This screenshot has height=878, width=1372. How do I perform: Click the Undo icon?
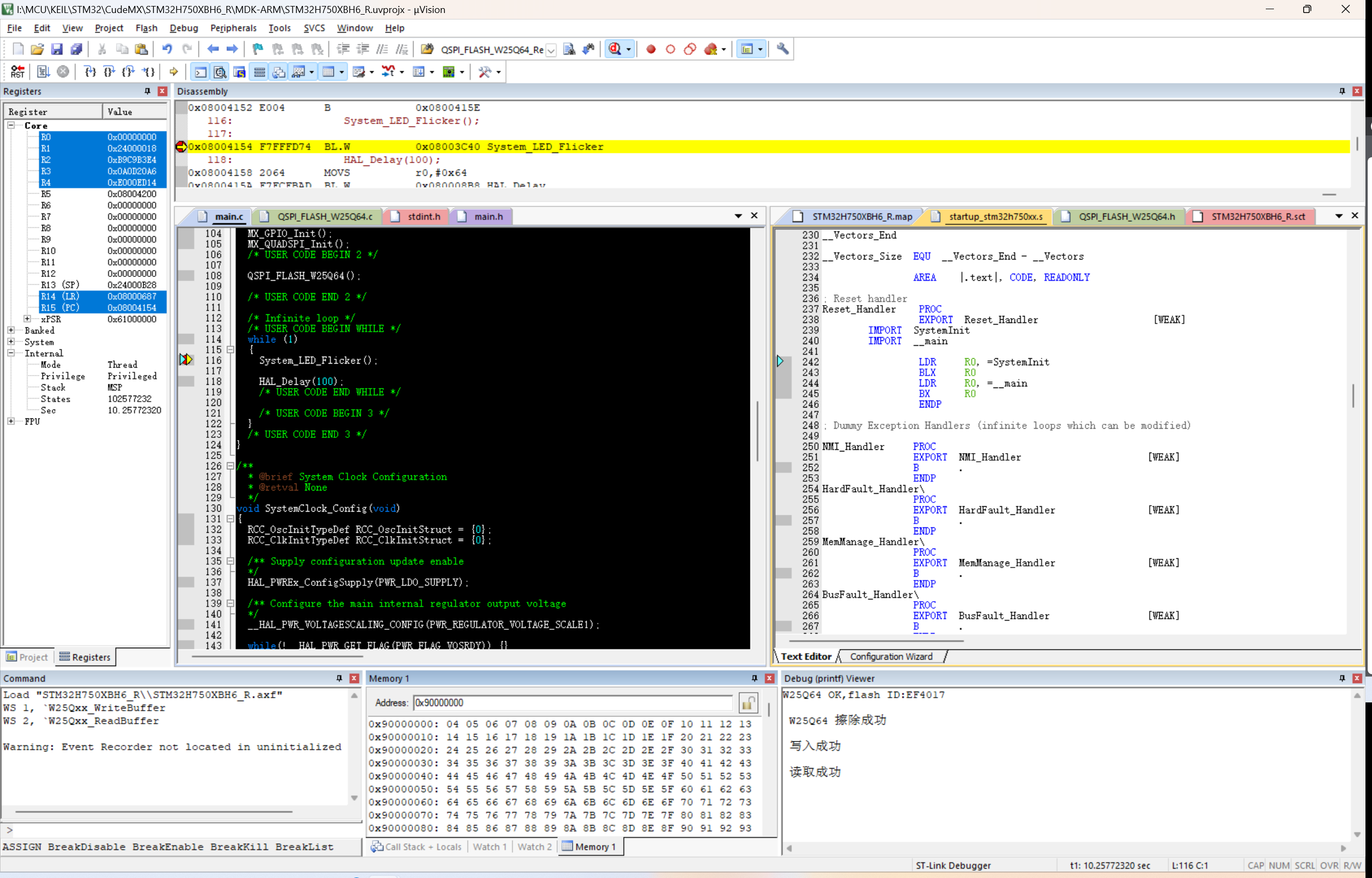(x=167, y=49)
